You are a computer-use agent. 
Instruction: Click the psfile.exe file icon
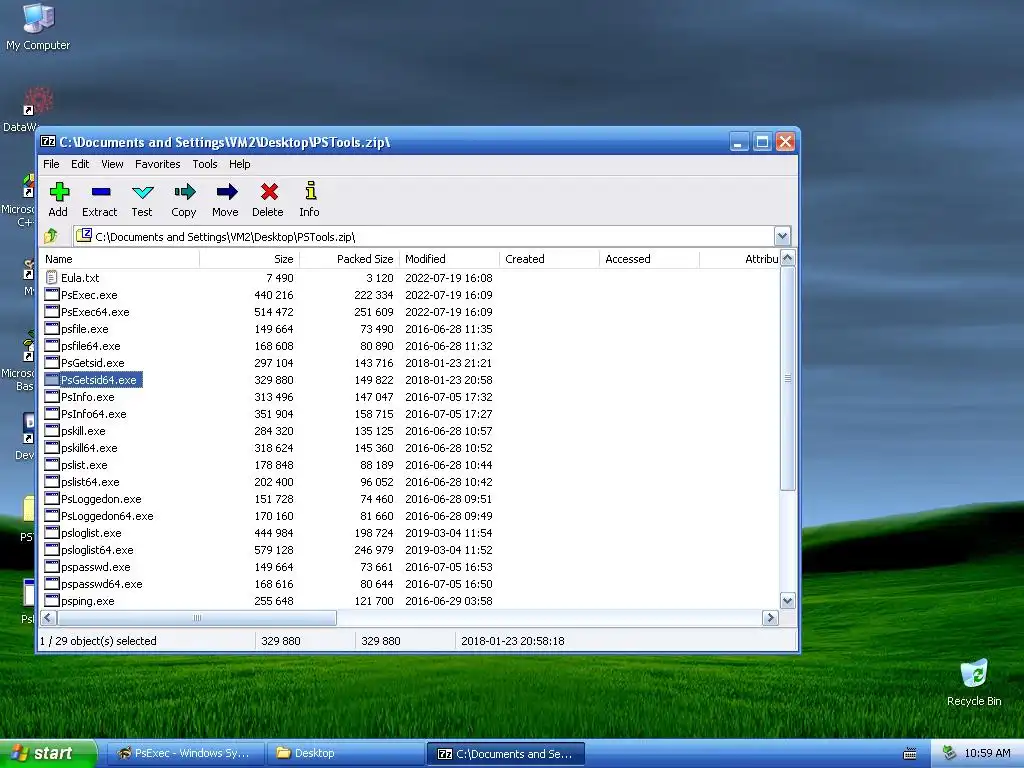pos(52,328)
